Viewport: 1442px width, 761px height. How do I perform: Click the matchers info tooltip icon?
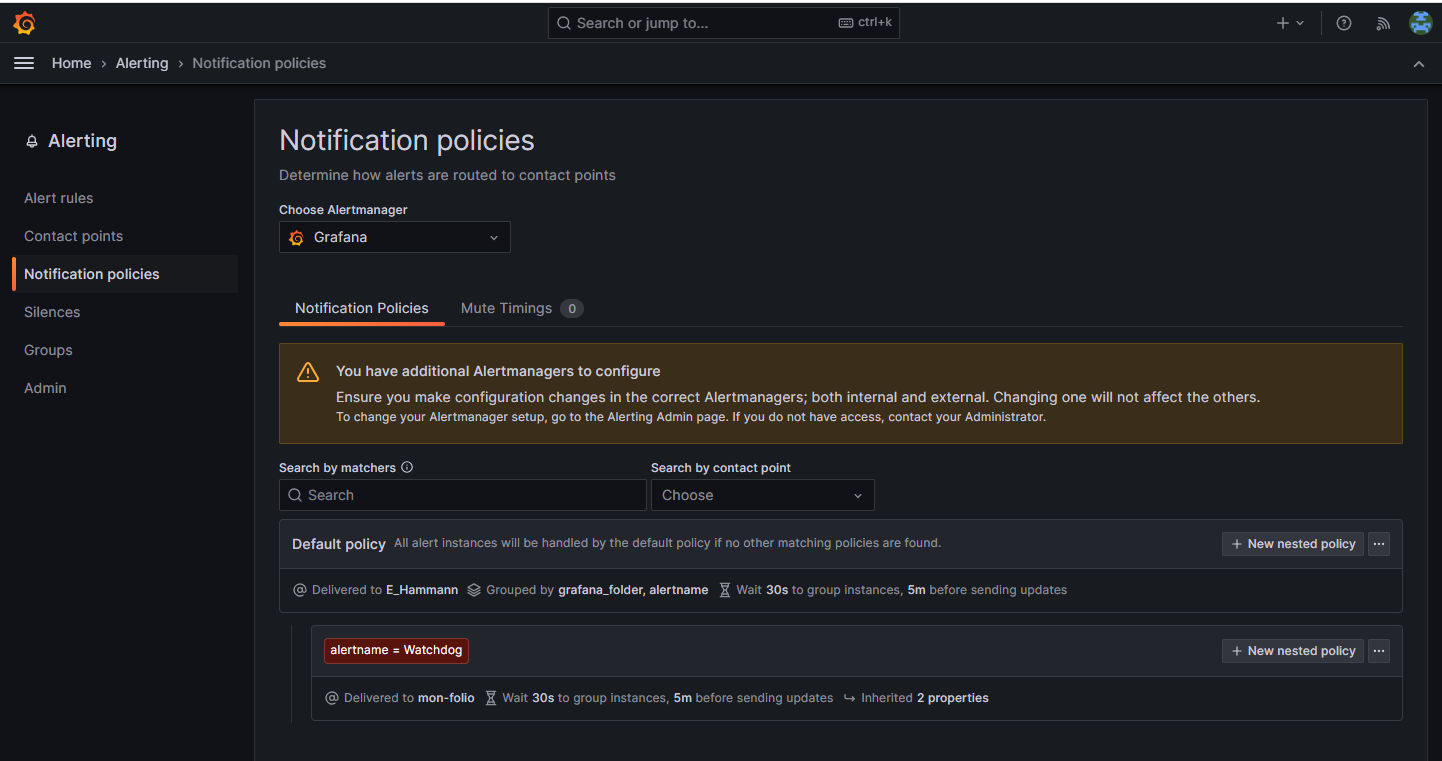coord(407,466)
